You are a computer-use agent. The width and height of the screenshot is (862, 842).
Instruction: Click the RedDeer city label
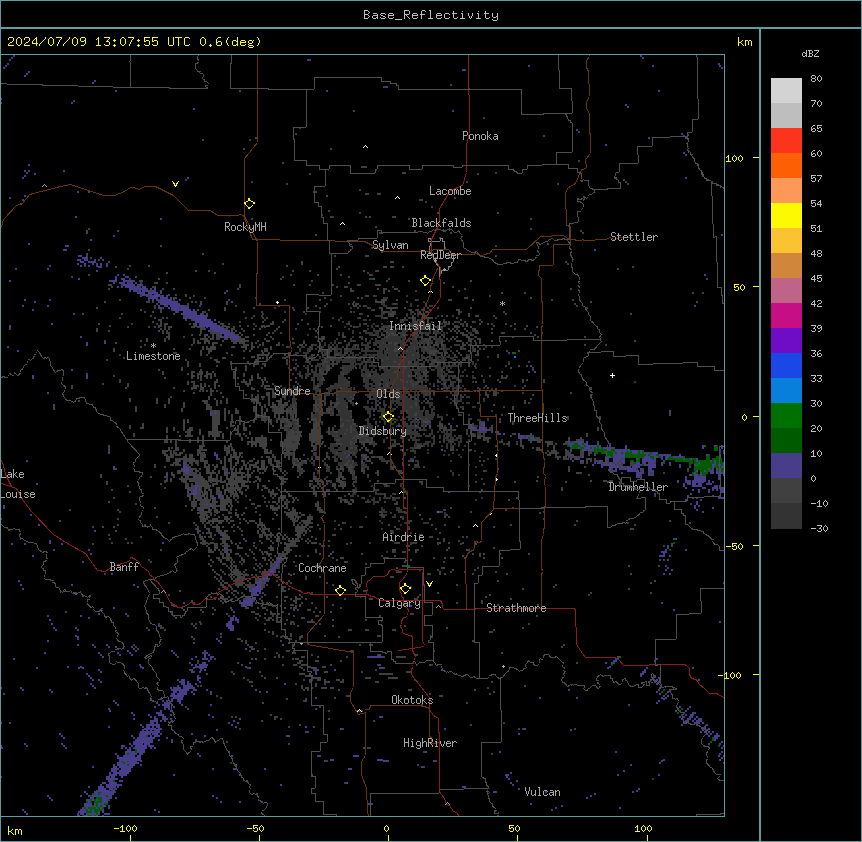[440, 255]
